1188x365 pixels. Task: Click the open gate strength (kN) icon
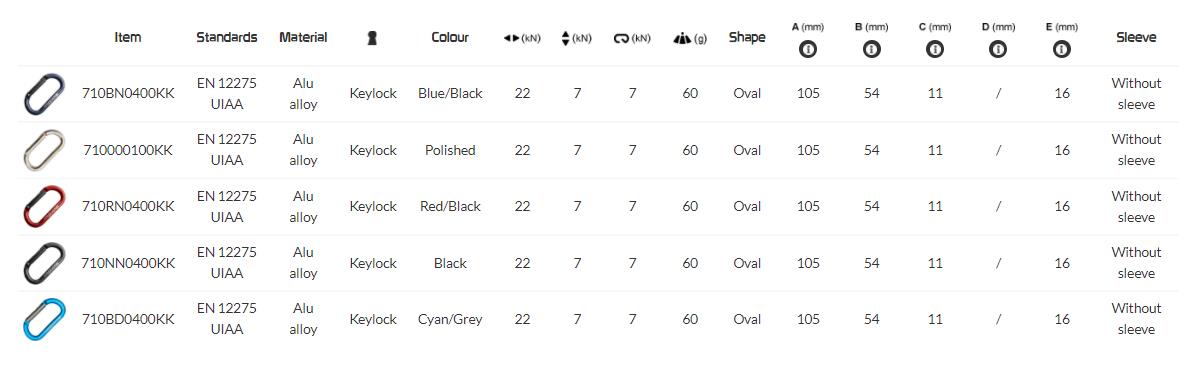click(x=621, y=39)
